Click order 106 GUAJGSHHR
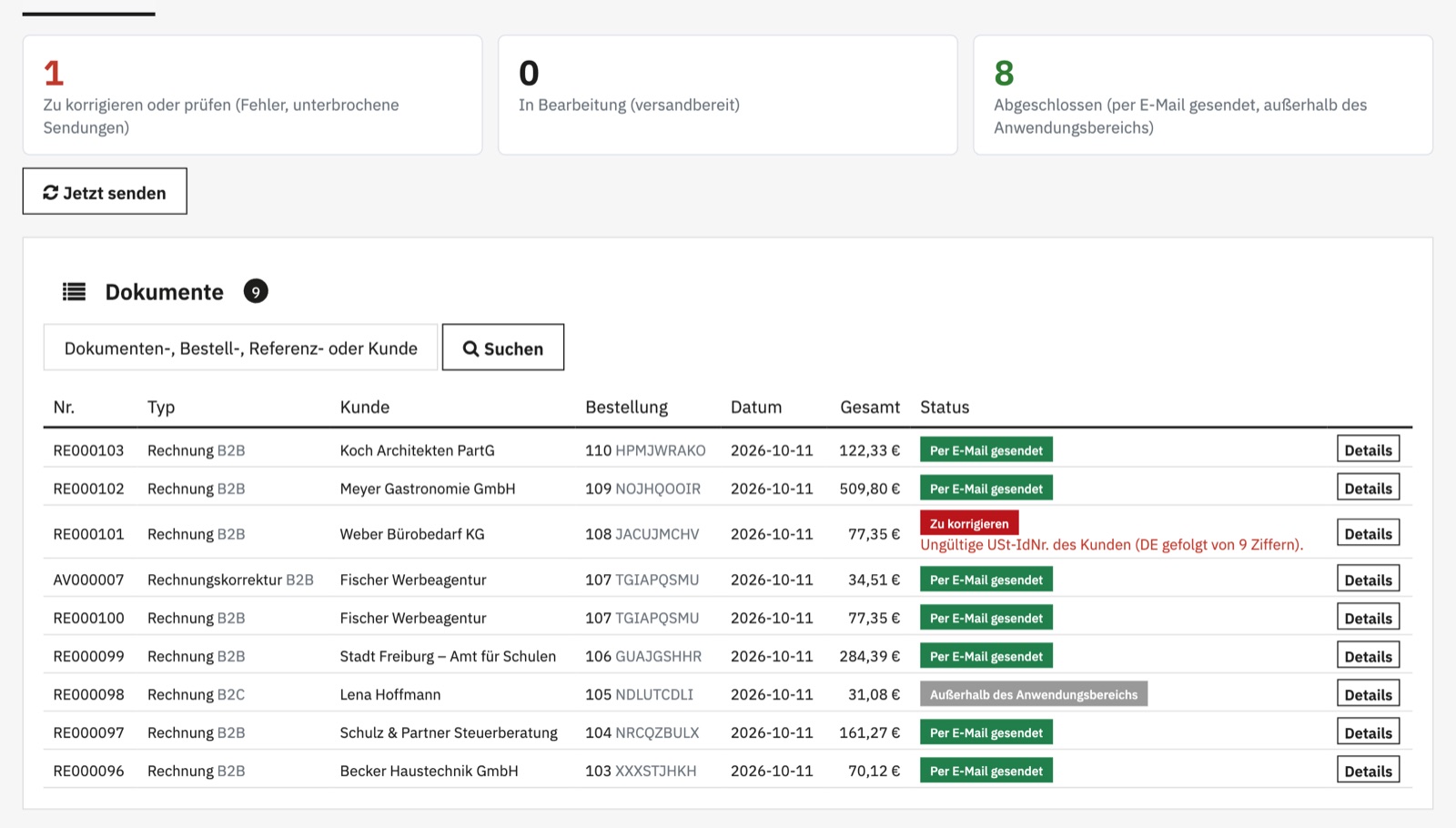1456x828 pixels. coord(643,656)
